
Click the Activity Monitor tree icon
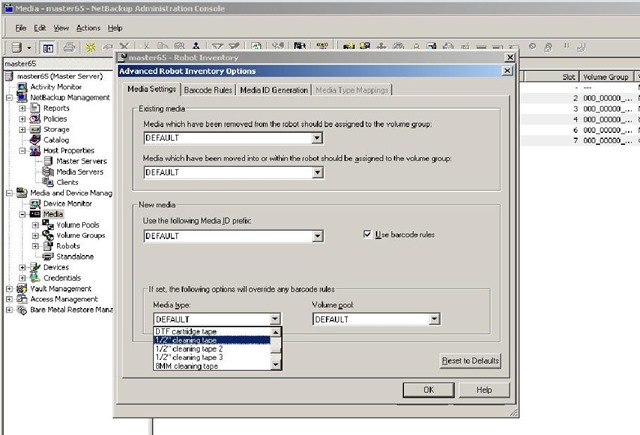[22, 87]
